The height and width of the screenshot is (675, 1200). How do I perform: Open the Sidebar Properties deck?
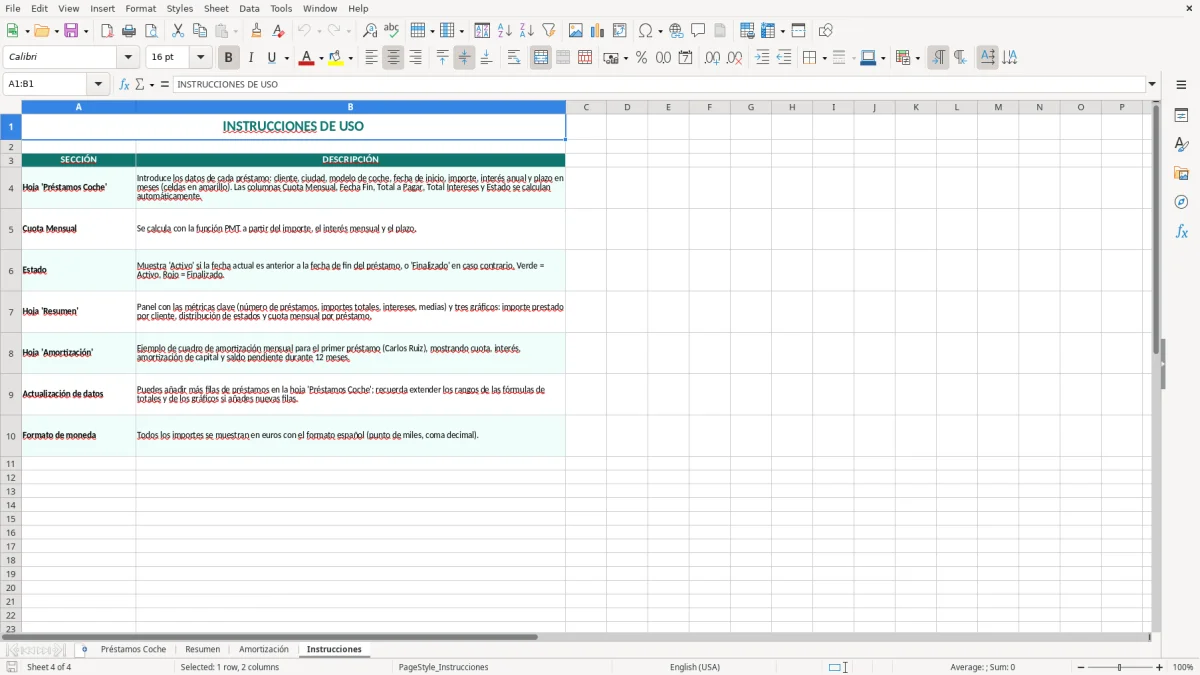[1181, 115]
